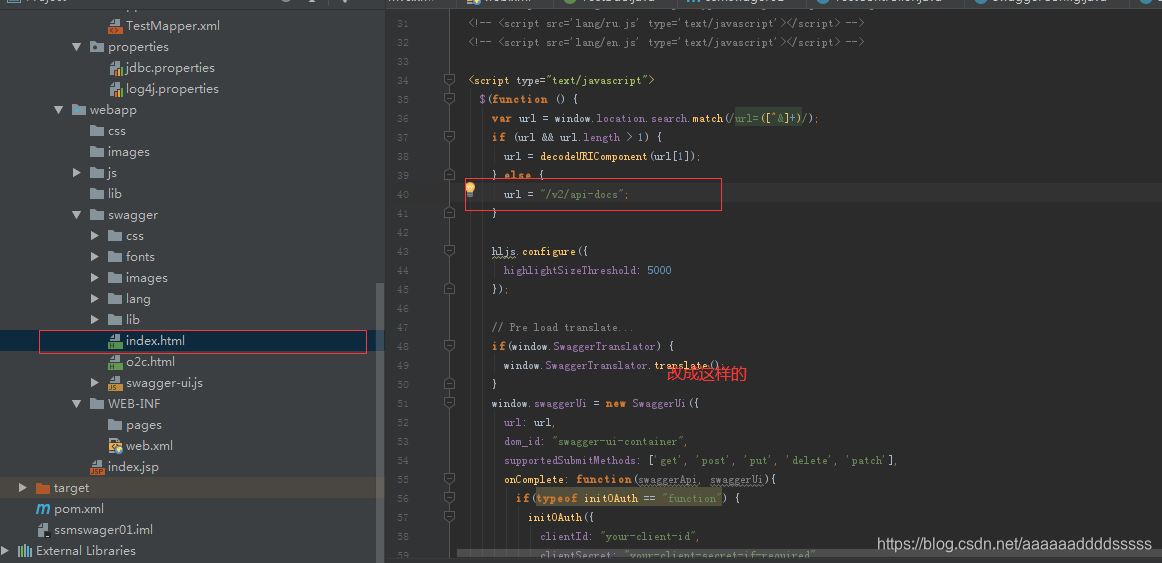Expand the lang folder
Screen dimensions: 1162x563
(x=94, y=299)
